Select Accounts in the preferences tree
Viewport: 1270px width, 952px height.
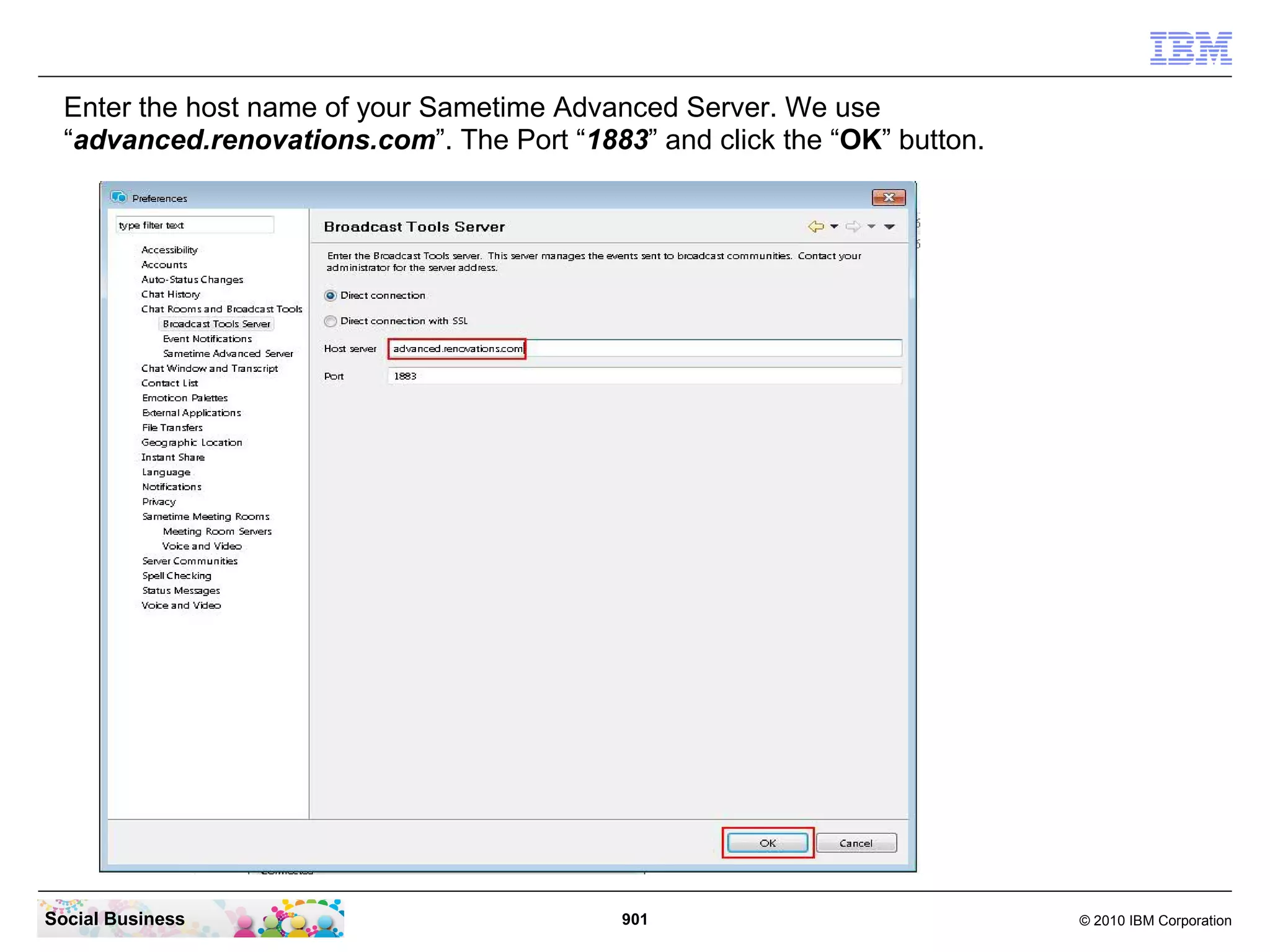[x=164, y=265]
